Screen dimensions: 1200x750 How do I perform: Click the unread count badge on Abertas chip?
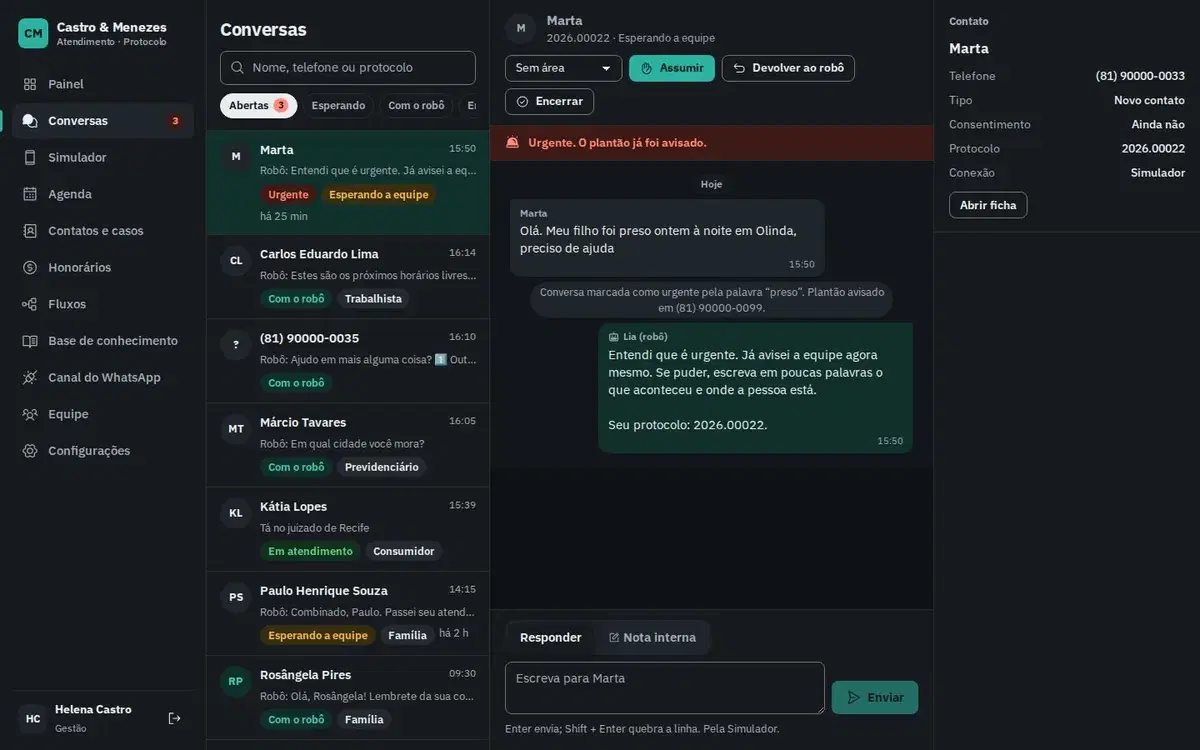coord(281,106)
